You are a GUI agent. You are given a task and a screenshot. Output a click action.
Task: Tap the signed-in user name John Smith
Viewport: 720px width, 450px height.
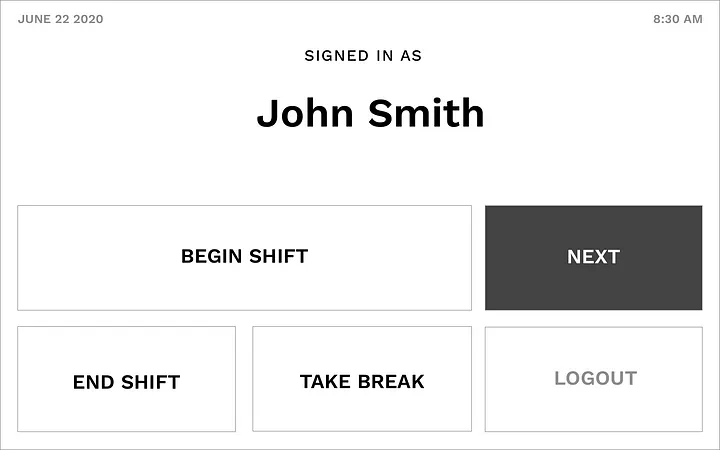tap(370, 114)
